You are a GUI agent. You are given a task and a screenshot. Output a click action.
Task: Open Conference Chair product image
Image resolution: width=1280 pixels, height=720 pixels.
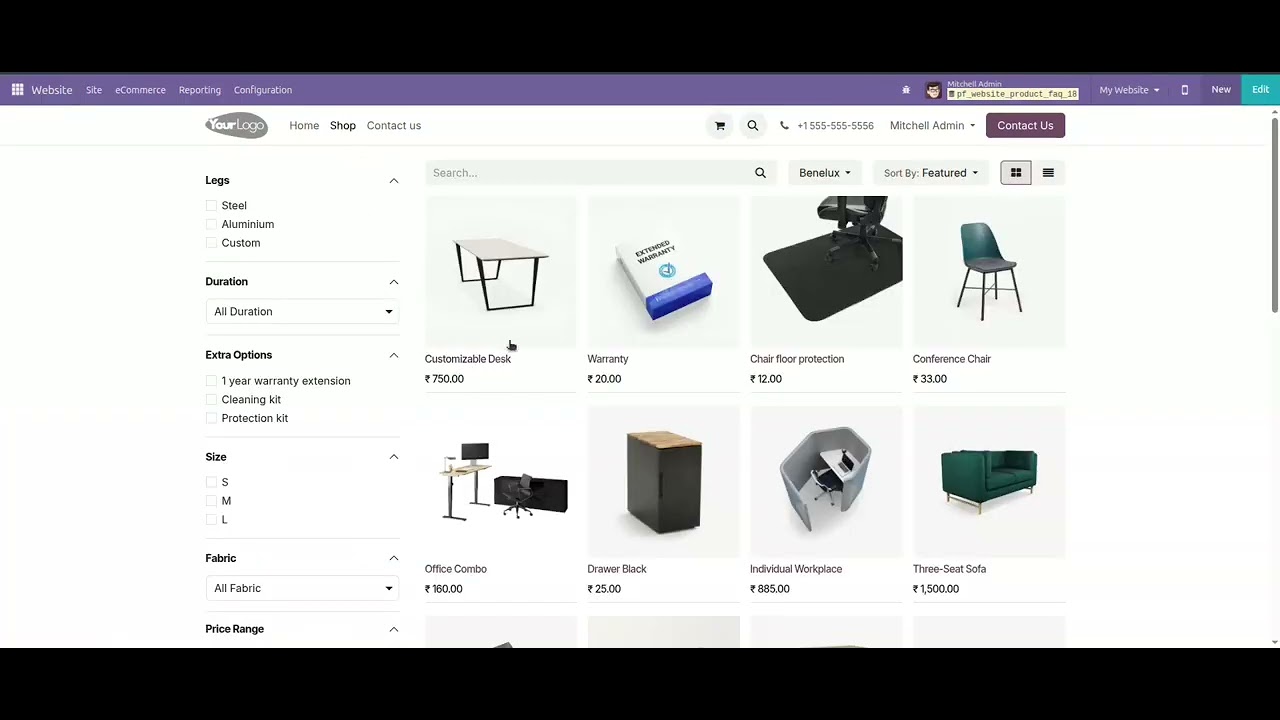pyautogui.click(x=989, y=272)
